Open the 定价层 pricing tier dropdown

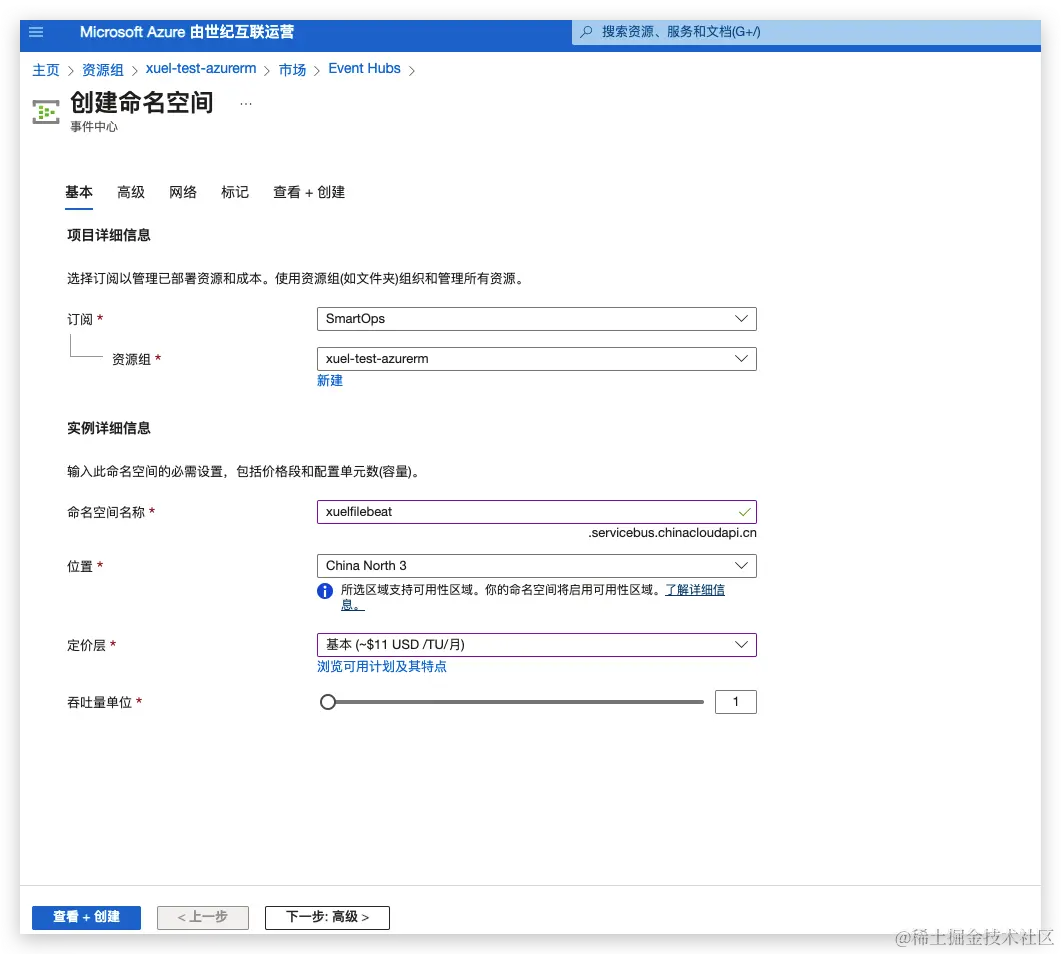click(537, 645)
